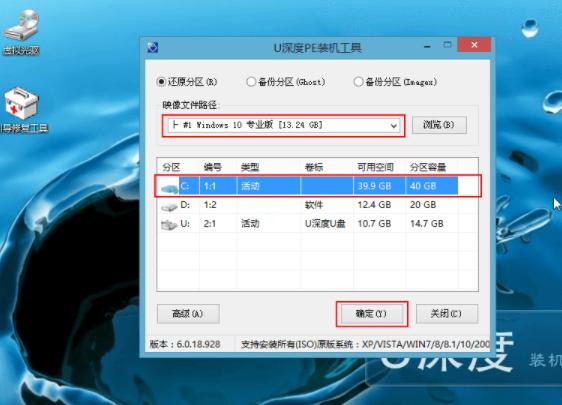The width and height of the screenshot is (562, 405).
Task: Click the 类型 column header
Action: point(250,167)
